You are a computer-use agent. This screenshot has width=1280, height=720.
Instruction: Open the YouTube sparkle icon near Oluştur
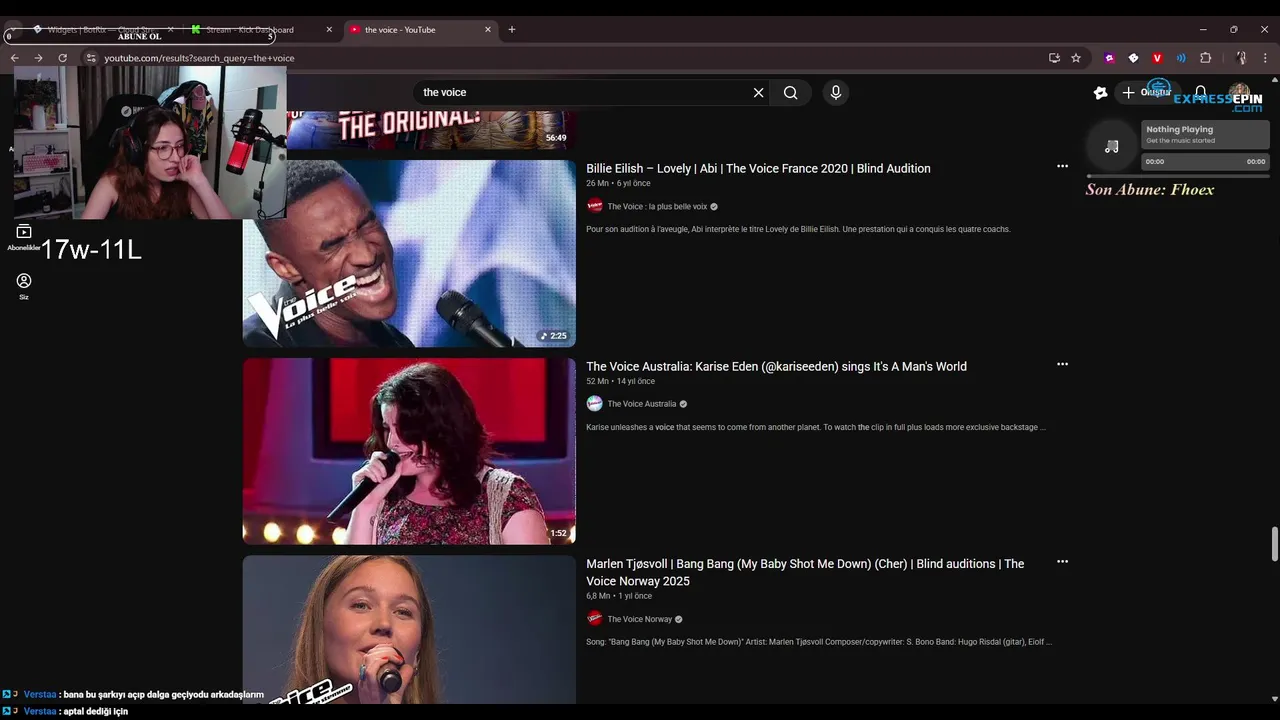coord(1100,92)
